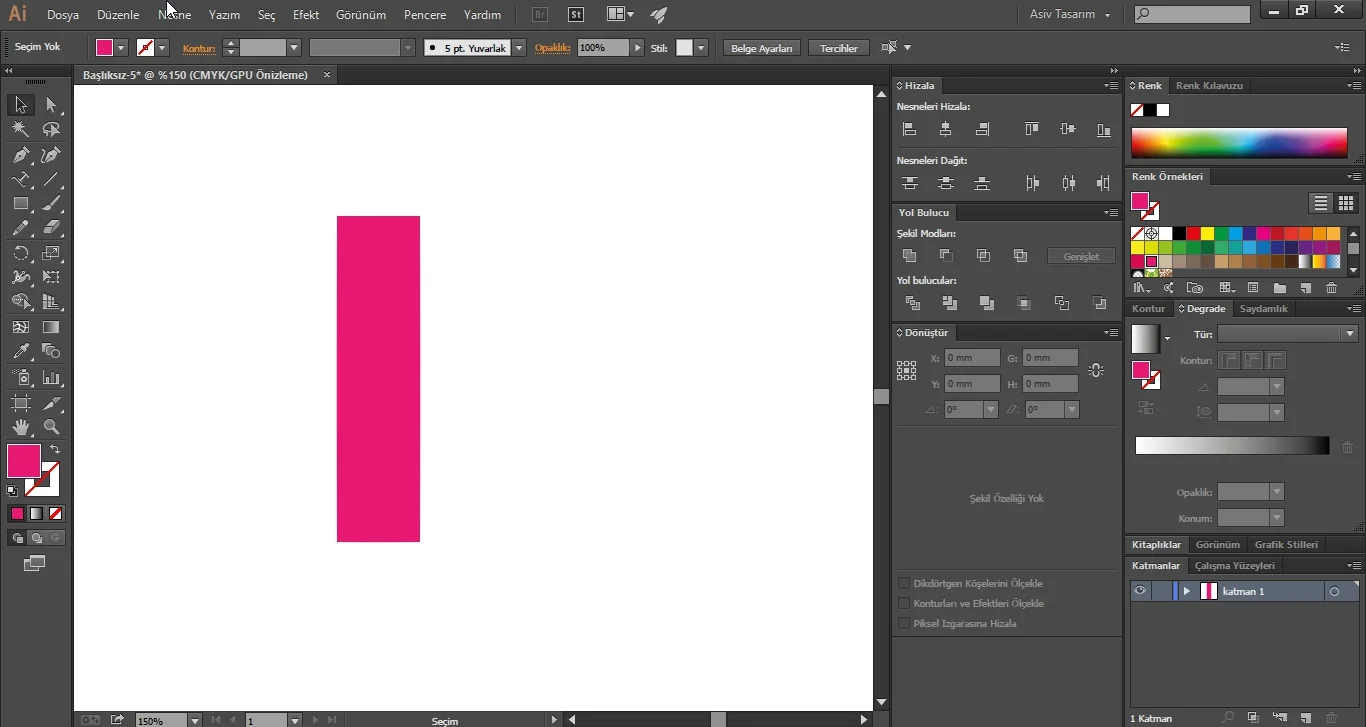Open the Efekt menu
The image size is (1366, 727).
tap(306, 15)
